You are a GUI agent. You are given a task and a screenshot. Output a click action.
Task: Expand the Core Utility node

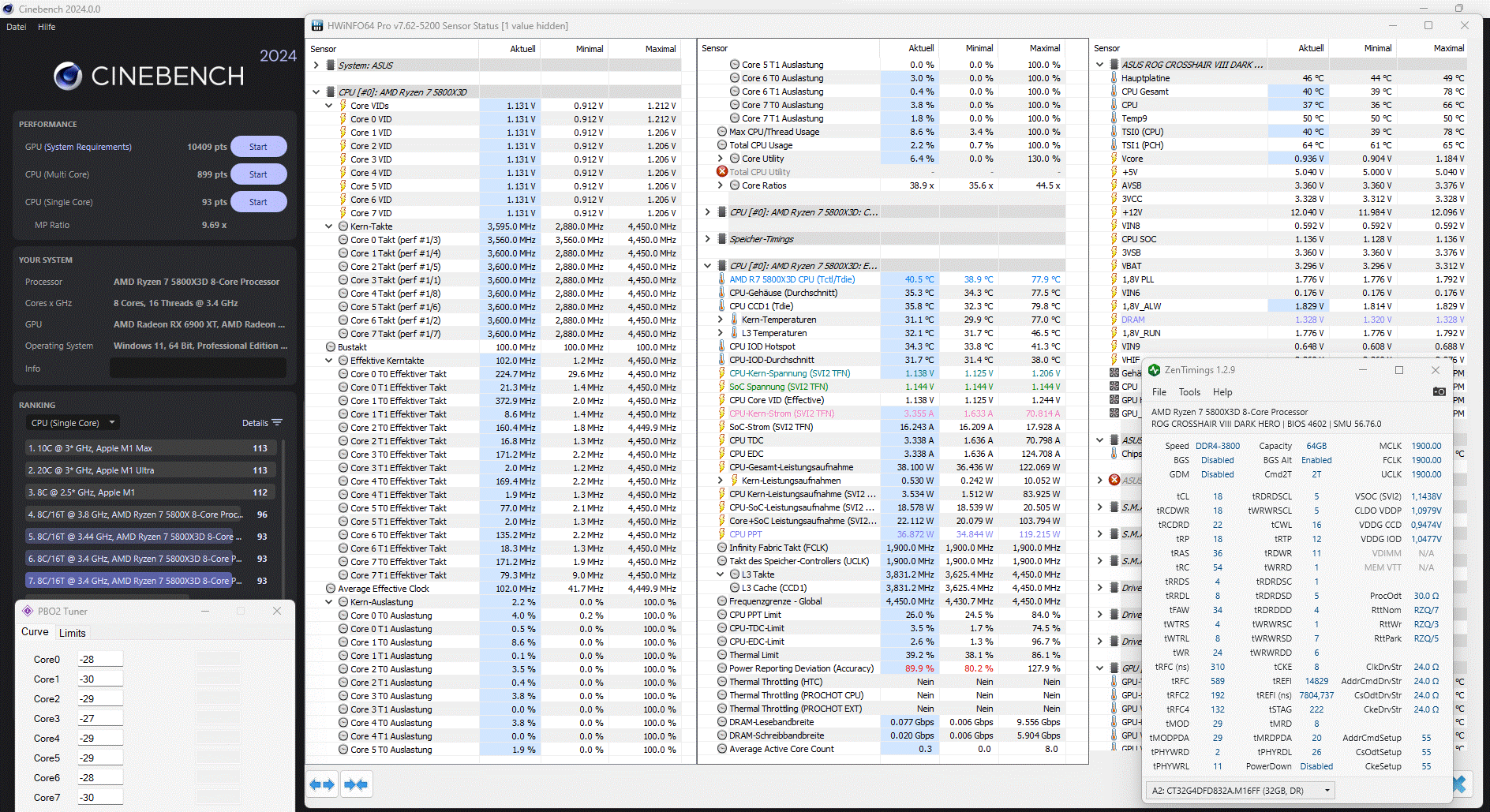(720, 159)
